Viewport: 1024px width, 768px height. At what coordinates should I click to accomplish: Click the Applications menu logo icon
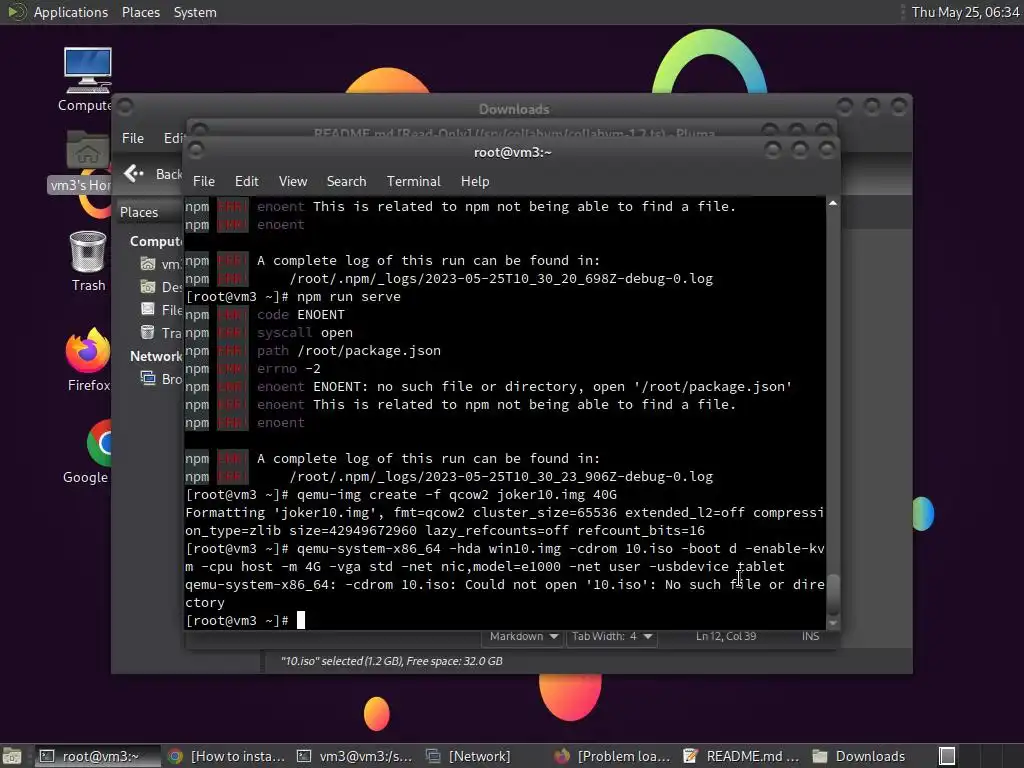16,12
